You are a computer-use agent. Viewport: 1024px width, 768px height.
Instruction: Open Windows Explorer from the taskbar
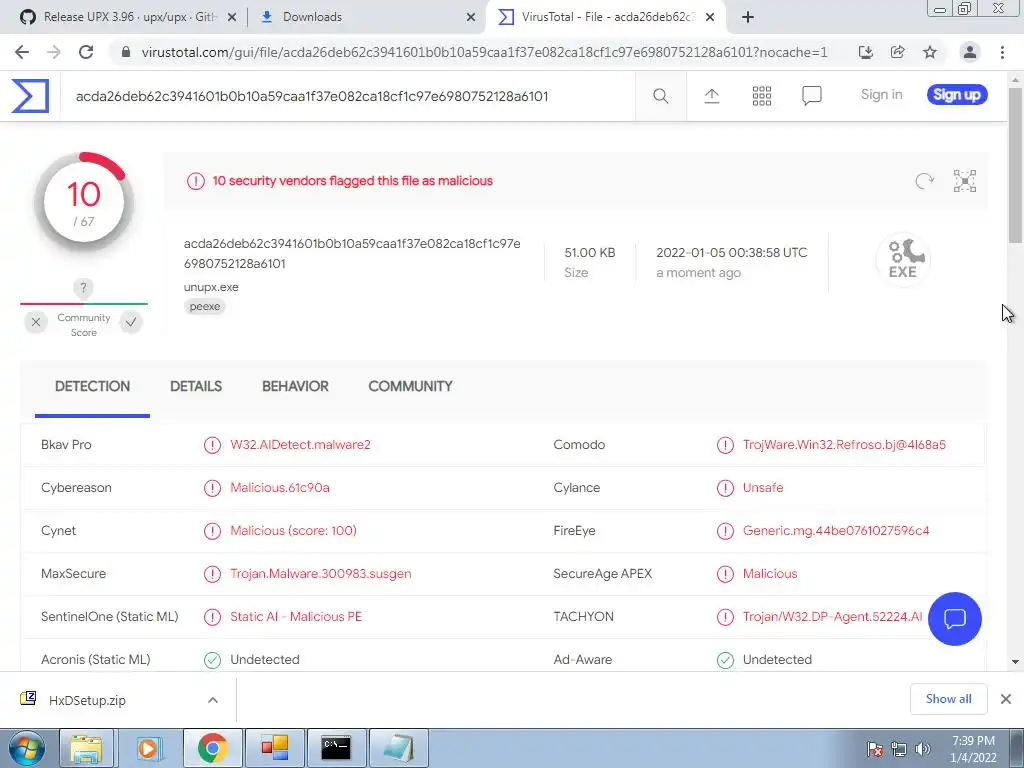click(86, 748)
